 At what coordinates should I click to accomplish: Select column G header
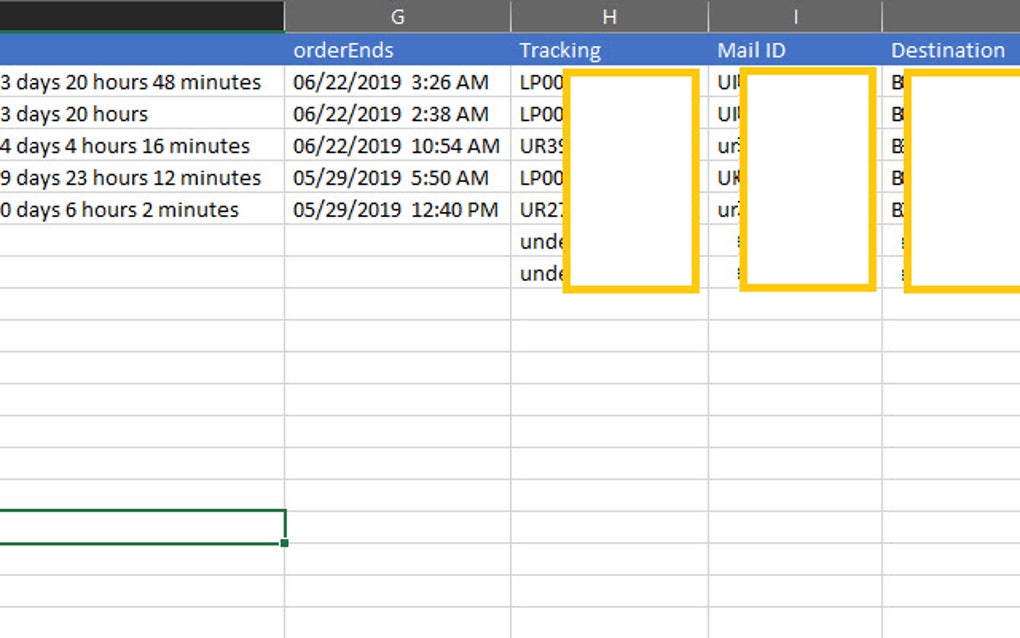click(397, 16)
